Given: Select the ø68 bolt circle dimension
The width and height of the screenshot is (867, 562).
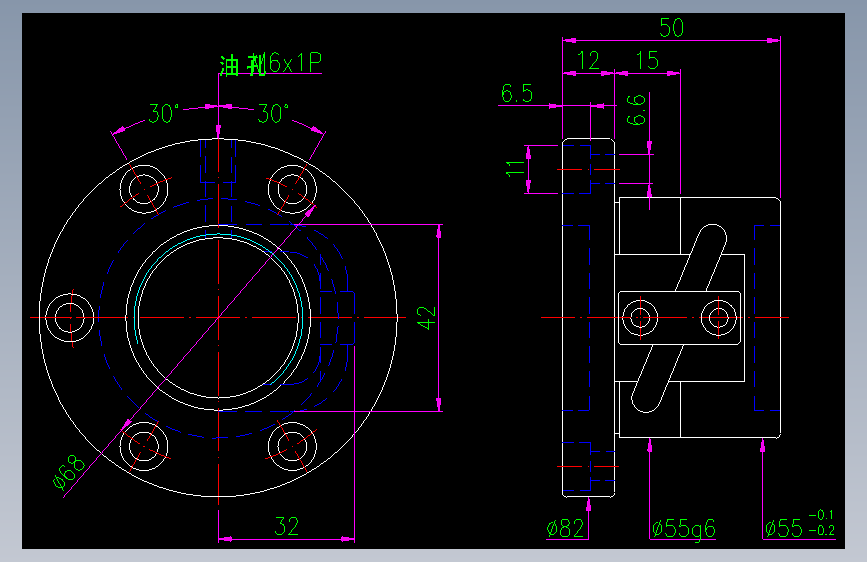Looking at the screenshot, I should 69,473.
